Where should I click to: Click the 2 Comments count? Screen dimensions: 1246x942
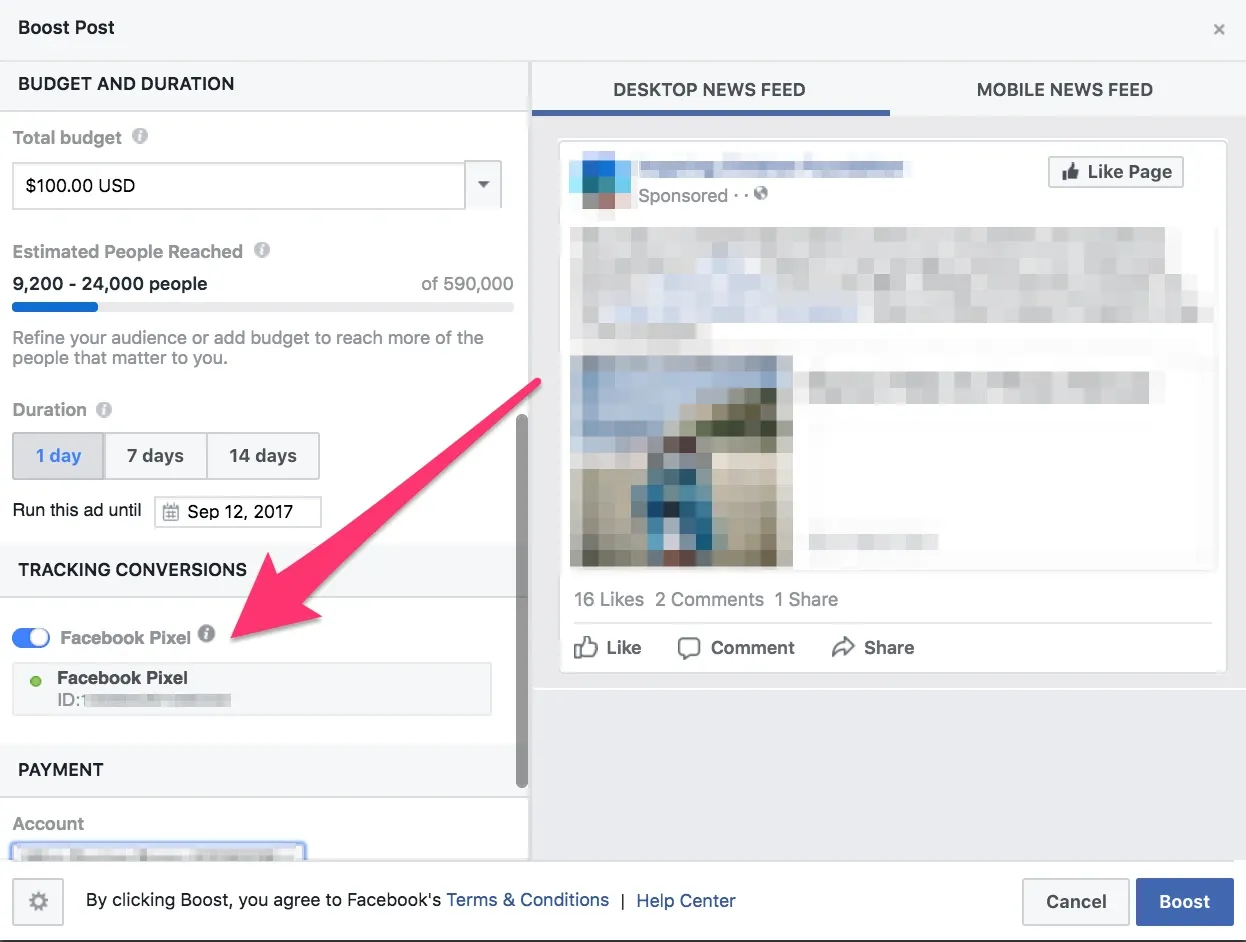click(710, 599)
